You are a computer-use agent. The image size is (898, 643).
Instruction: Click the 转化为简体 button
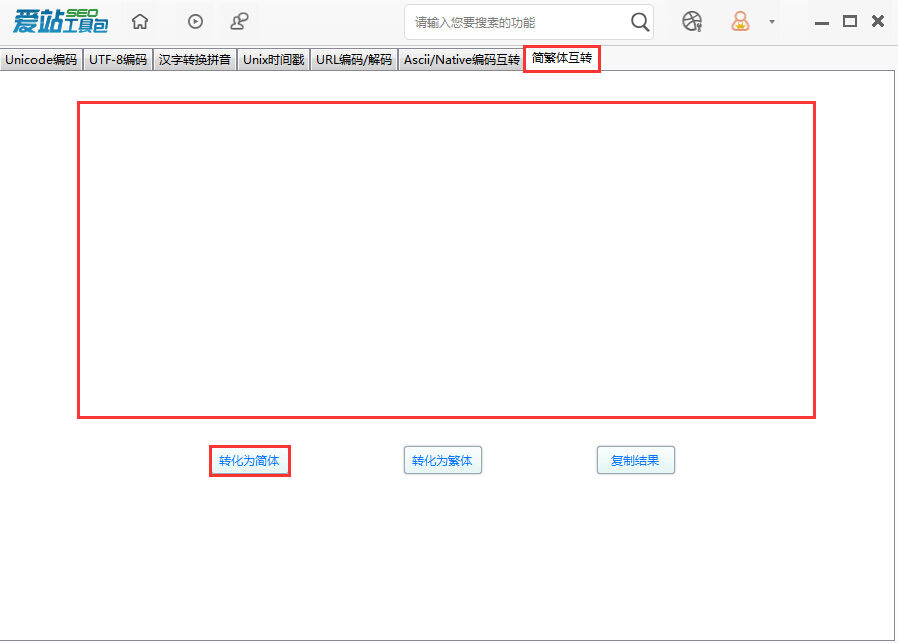pos(249,461)
